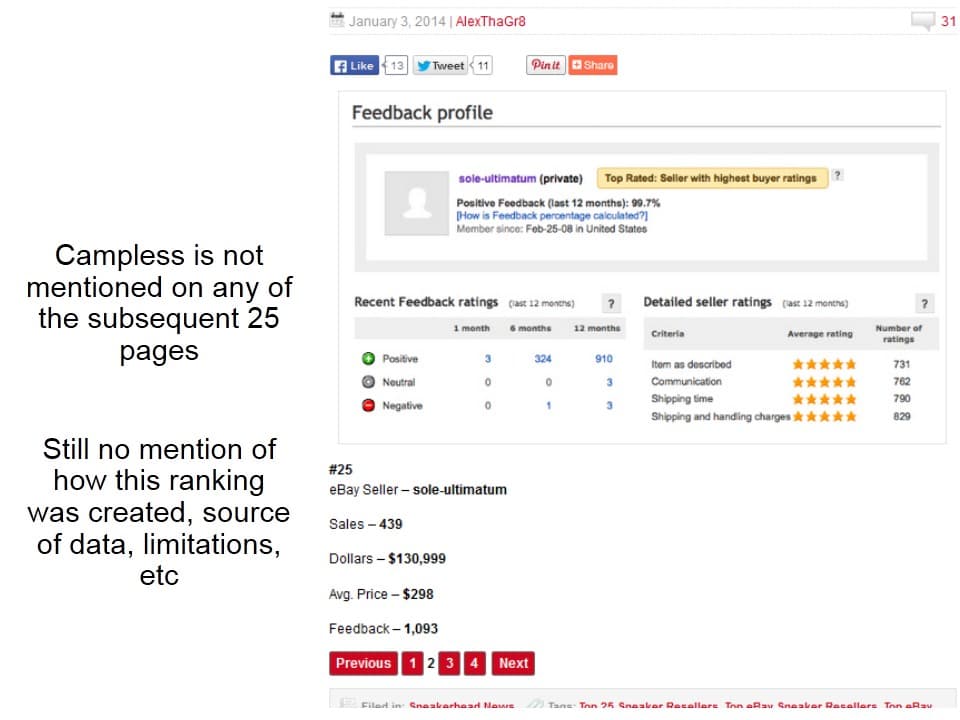Go to page 4 of the article

click(474, 664)
